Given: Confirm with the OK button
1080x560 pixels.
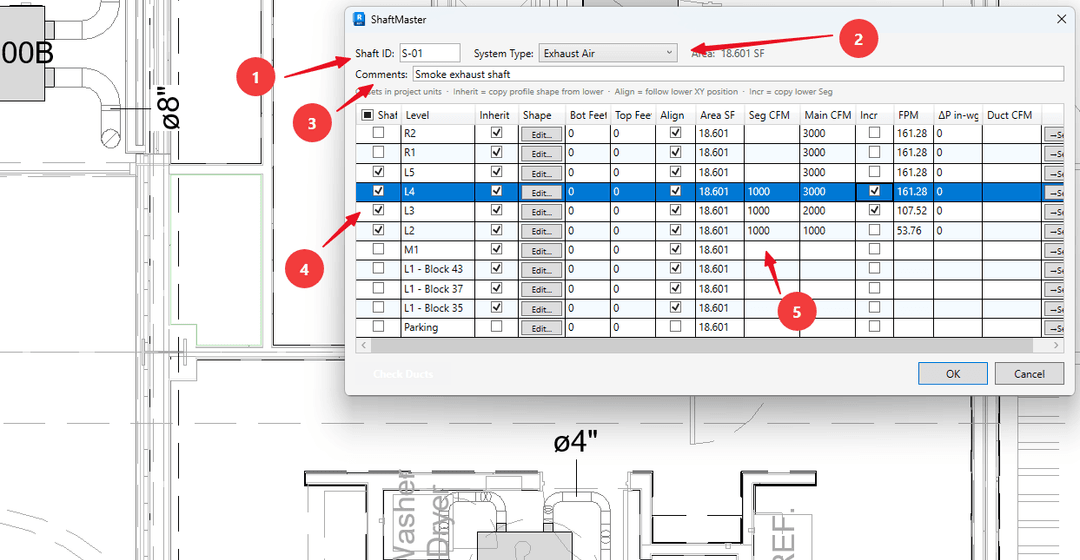Looking at the screenshot, I should pyautogui.click(x=953, y=373).
